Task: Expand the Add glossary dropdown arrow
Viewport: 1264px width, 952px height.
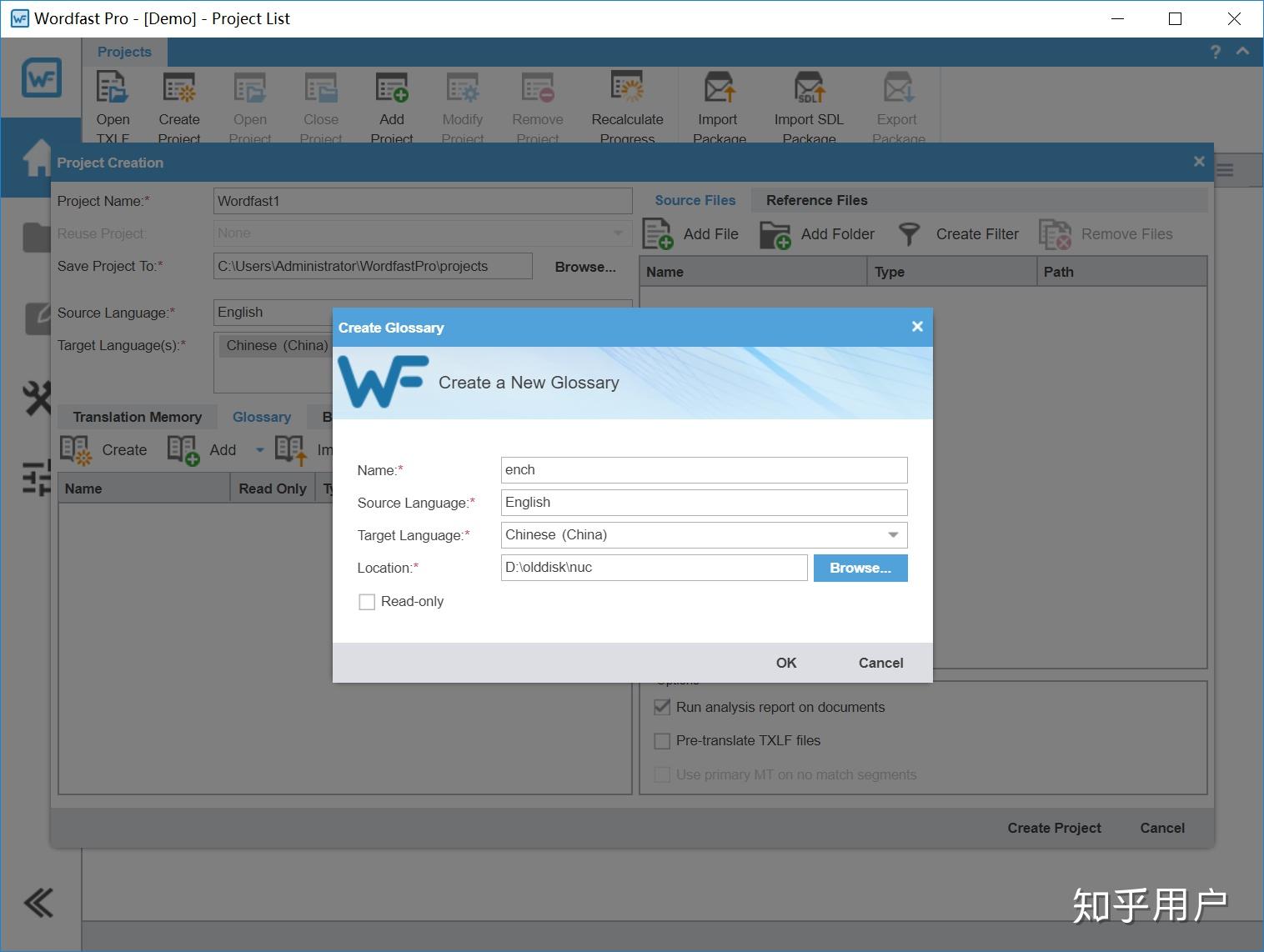Action: [259, 450]
